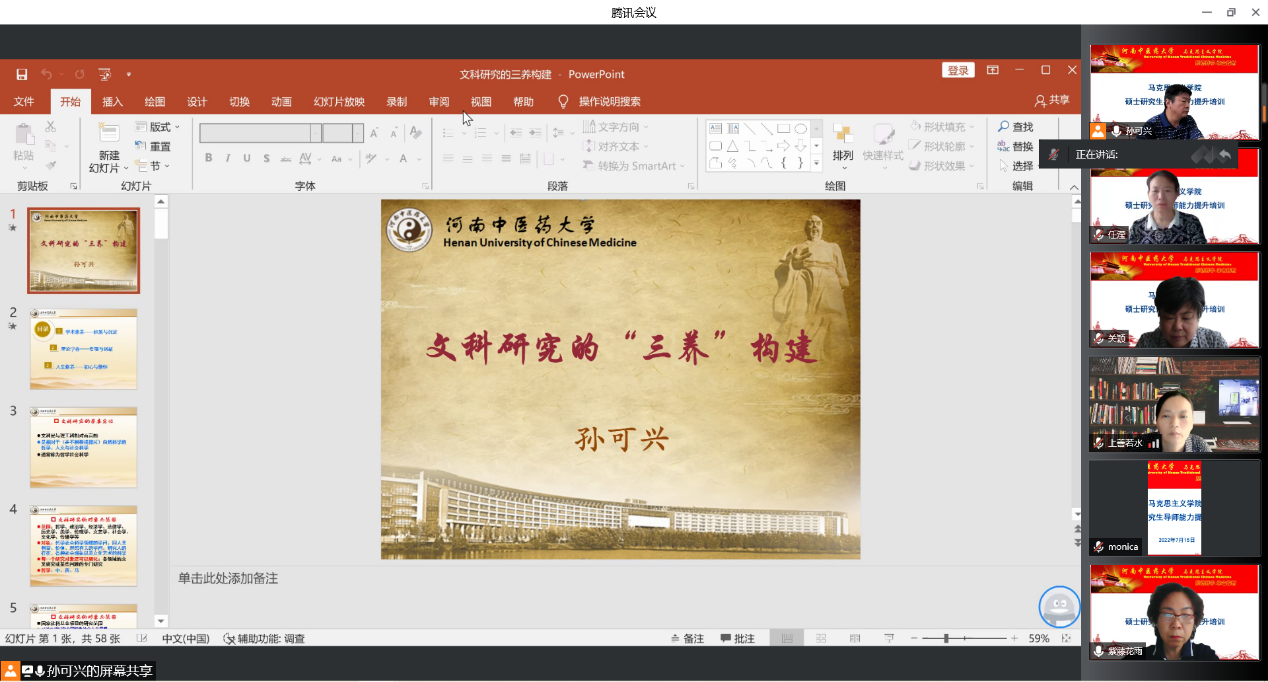
Task: Click the Share (共享) button
Action: (1052, 100)
